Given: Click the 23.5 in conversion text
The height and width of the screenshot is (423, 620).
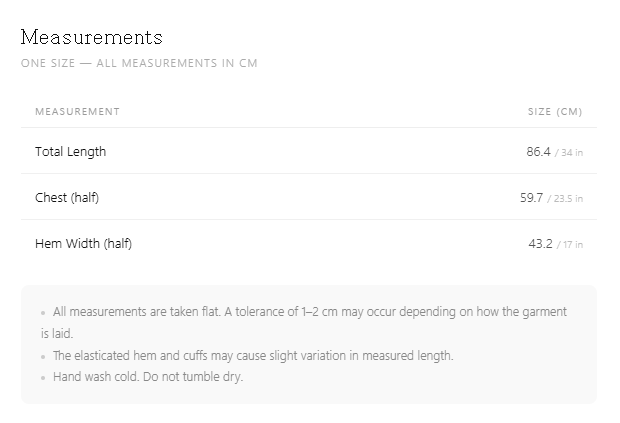Looking at the screenshot, I should coord(565,198).
